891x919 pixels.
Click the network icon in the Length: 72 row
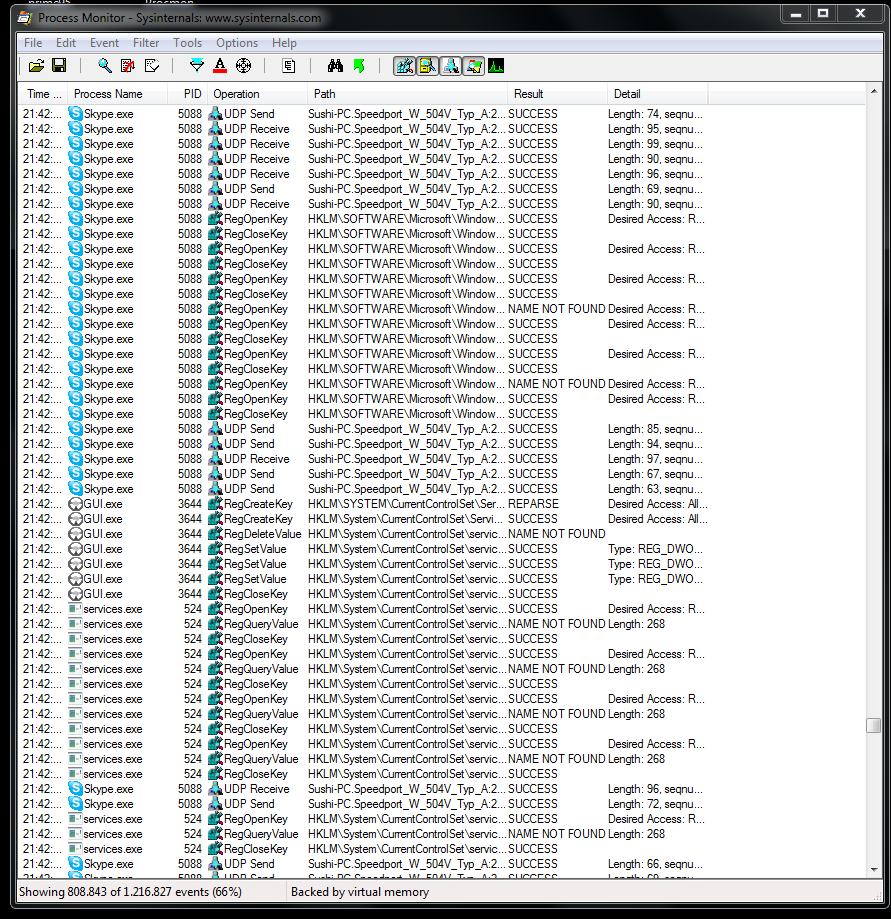(216, 804)
